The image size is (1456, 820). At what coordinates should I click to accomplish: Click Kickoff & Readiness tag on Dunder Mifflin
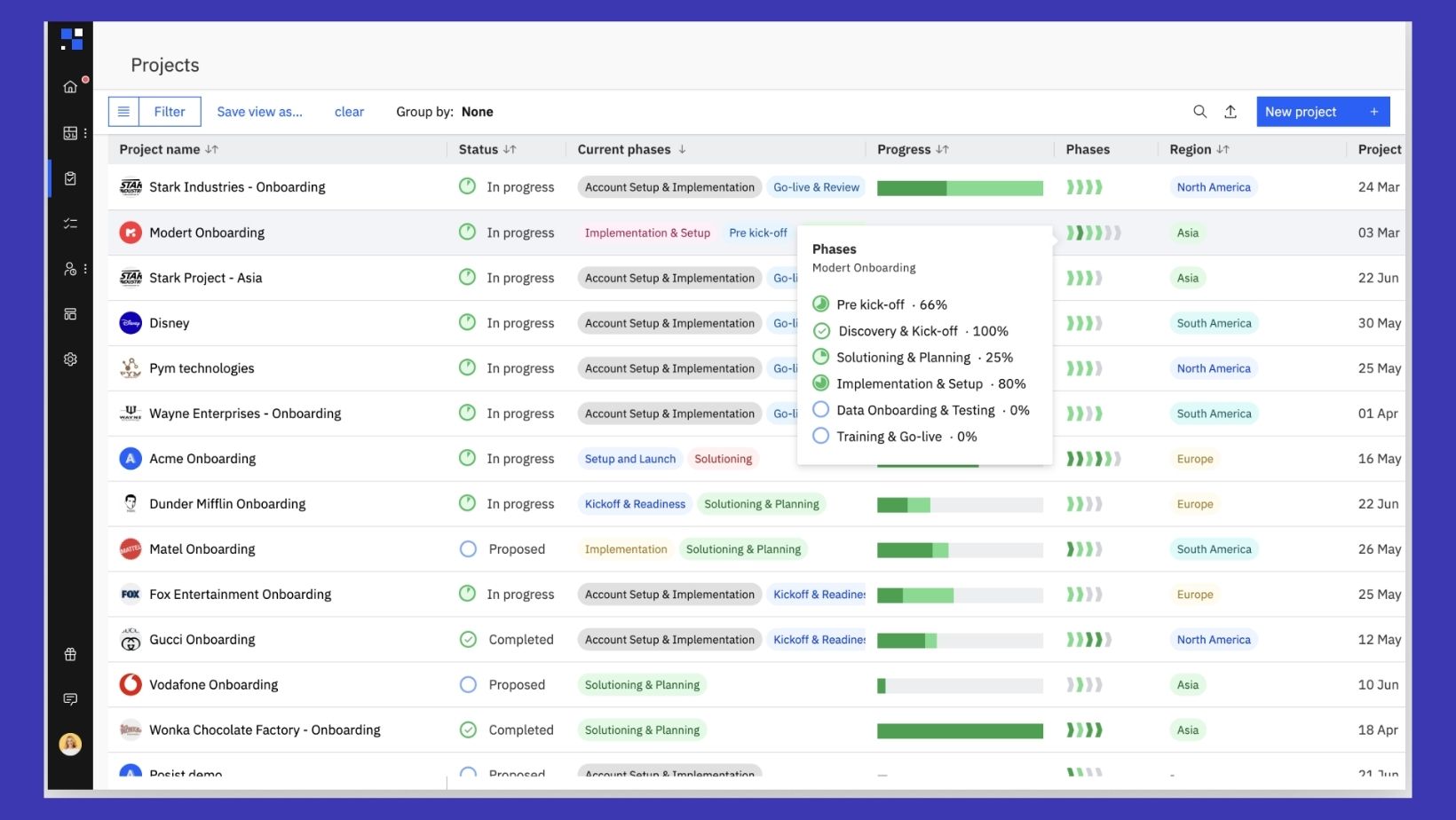(x=635, y=504)
